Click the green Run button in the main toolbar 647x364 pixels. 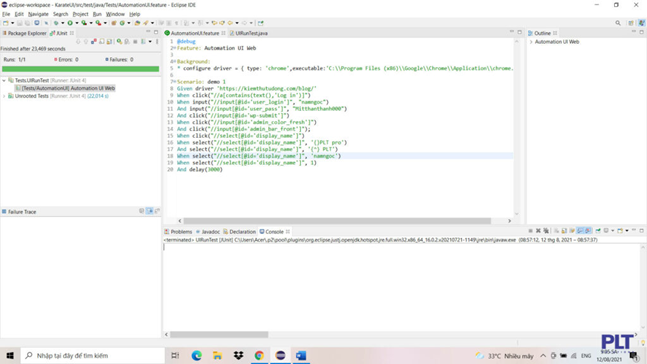[x=70, y=23]
